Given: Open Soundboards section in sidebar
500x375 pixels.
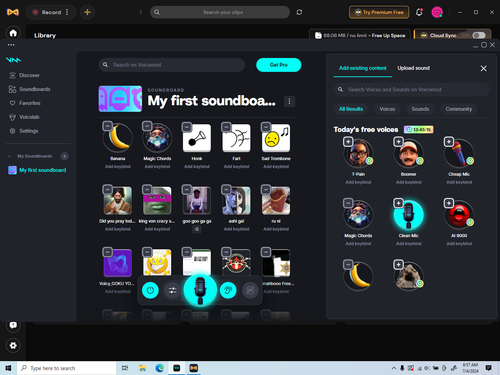Looking at the screenshot, I should [x=30, y=89].
